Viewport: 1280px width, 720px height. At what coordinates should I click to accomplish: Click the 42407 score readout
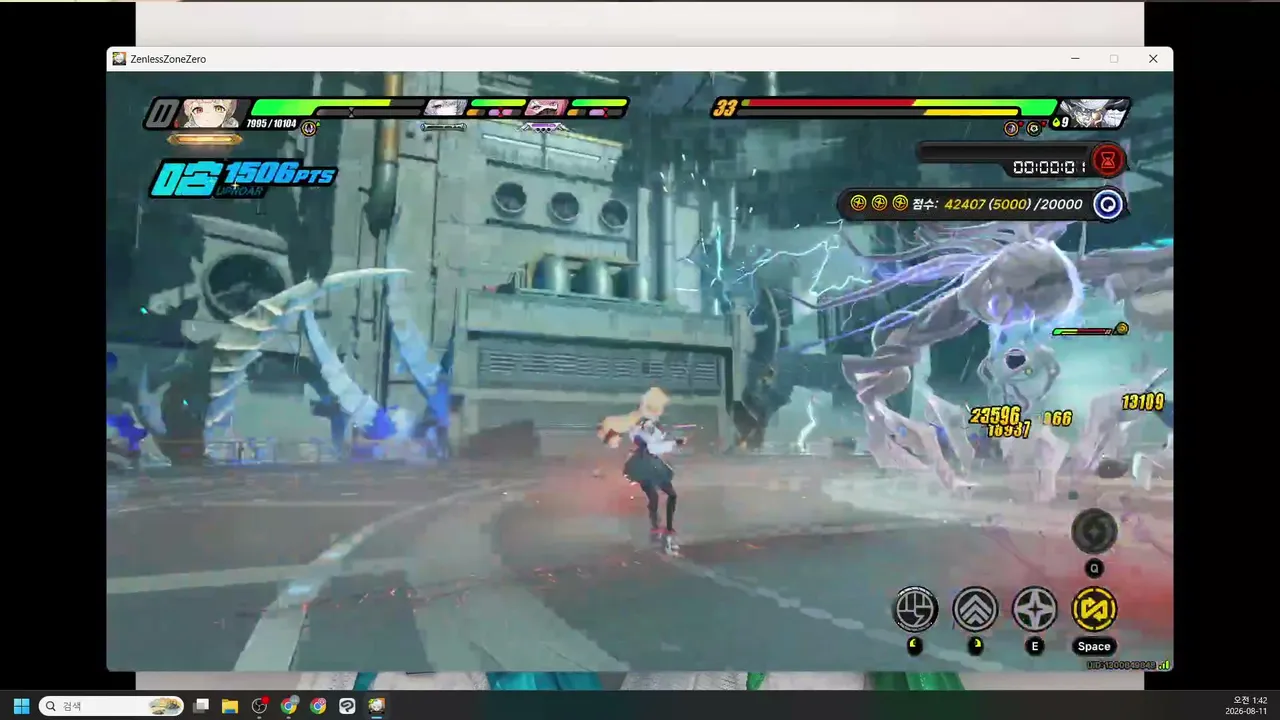(x=965, y=204)
